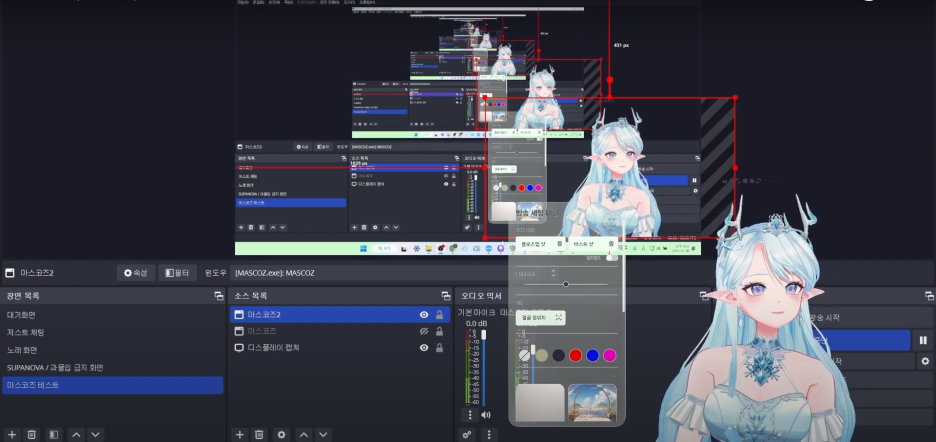The height and width of the screenshot is (442, 936).
Task: Toggle the switch below 버스트 샷 in MASCOZ panel
Action: (611, 257)
